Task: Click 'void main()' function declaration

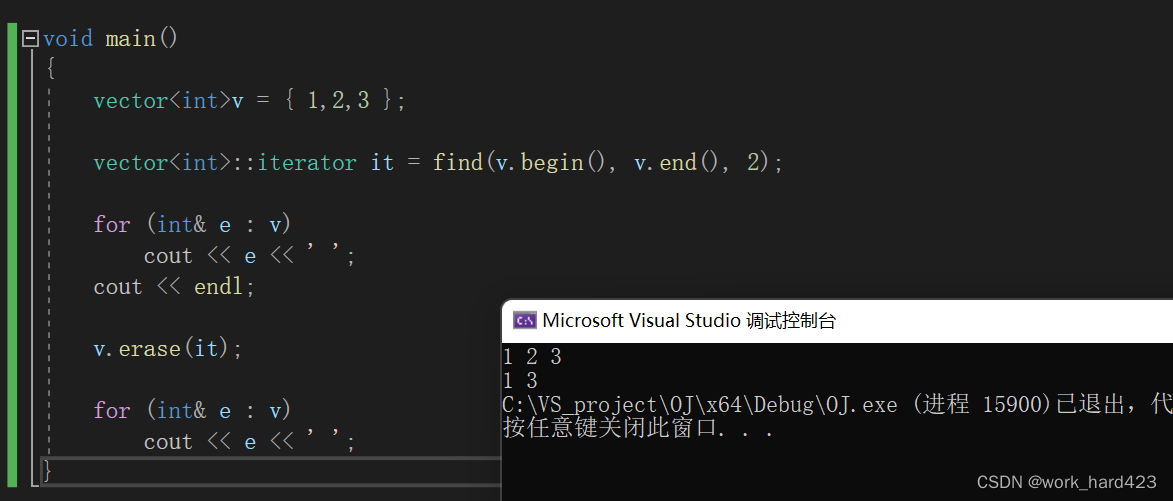Action: pyautogui.click(x=111, y=38)
